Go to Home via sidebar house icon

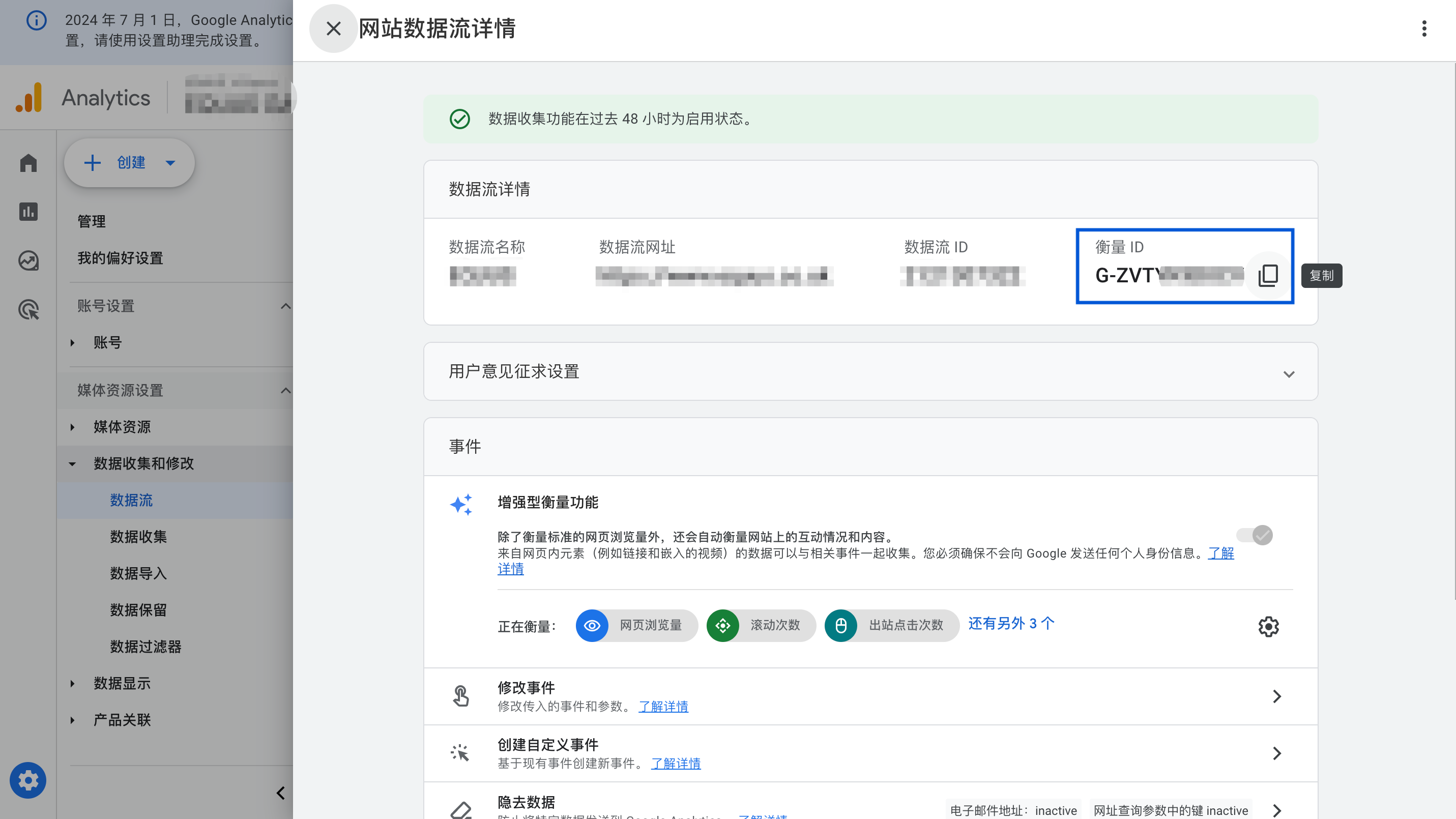pos(28,163)
